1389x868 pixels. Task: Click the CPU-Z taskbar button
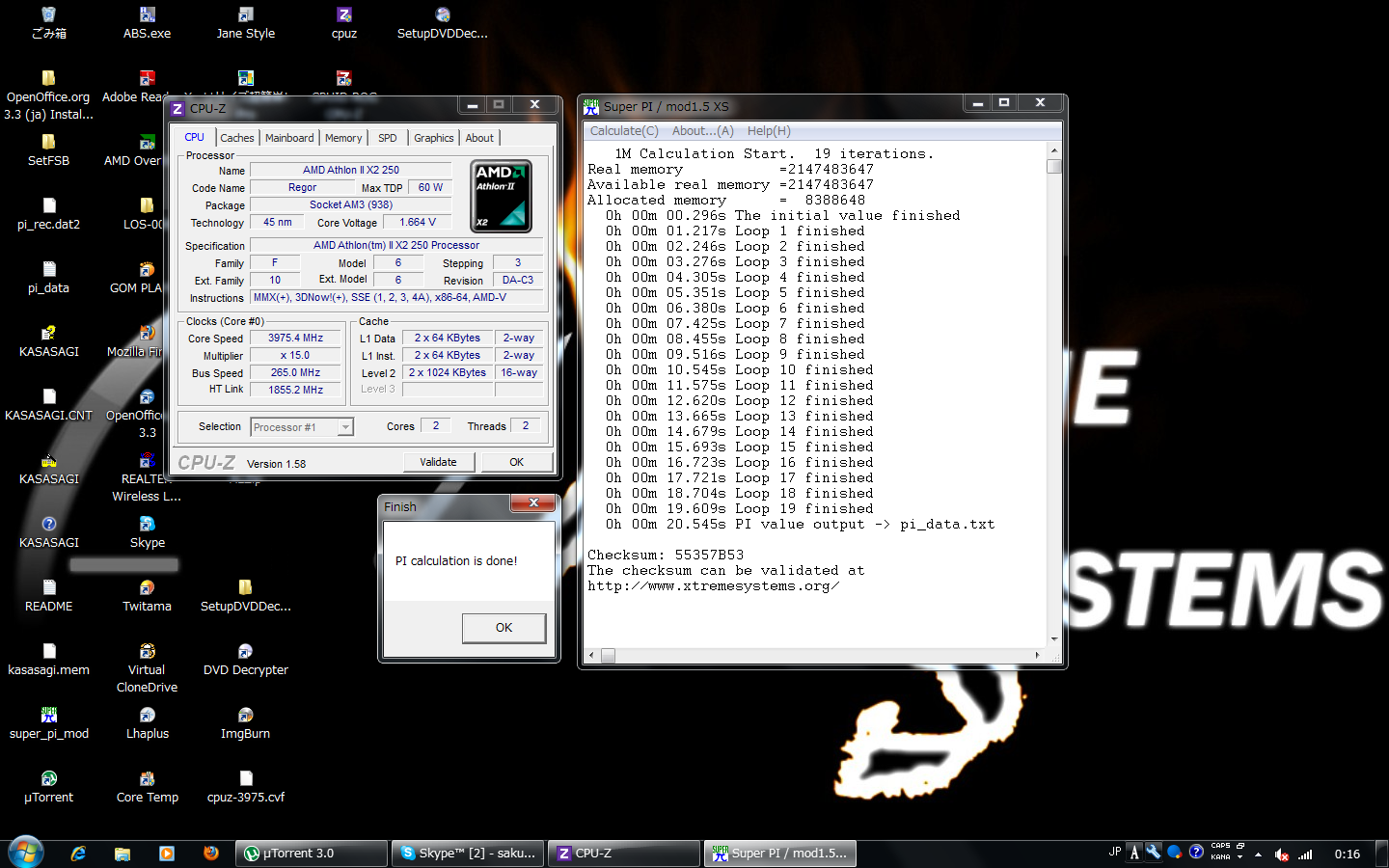tap(624, 854)
